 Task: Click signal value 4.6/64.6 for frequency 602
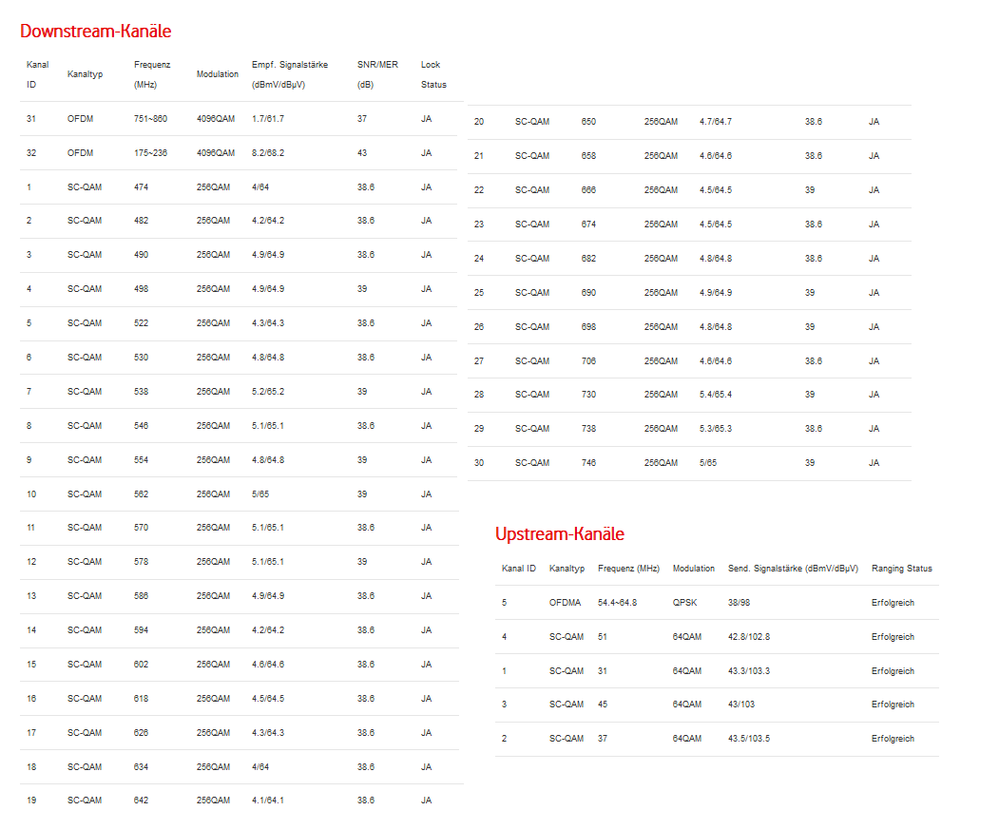click(x=268, y=664)
